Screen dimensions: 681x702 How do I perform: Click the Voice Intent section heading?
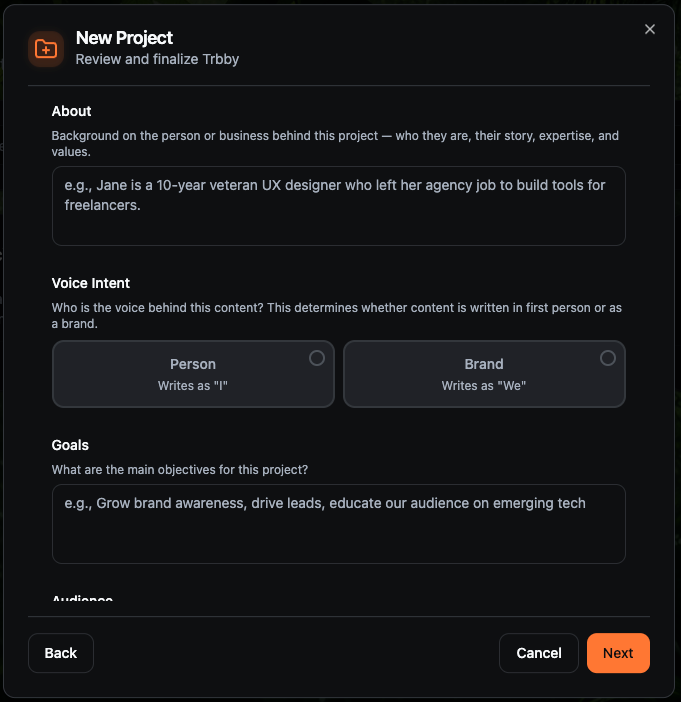pyautogui.click(x=90, y=283)
